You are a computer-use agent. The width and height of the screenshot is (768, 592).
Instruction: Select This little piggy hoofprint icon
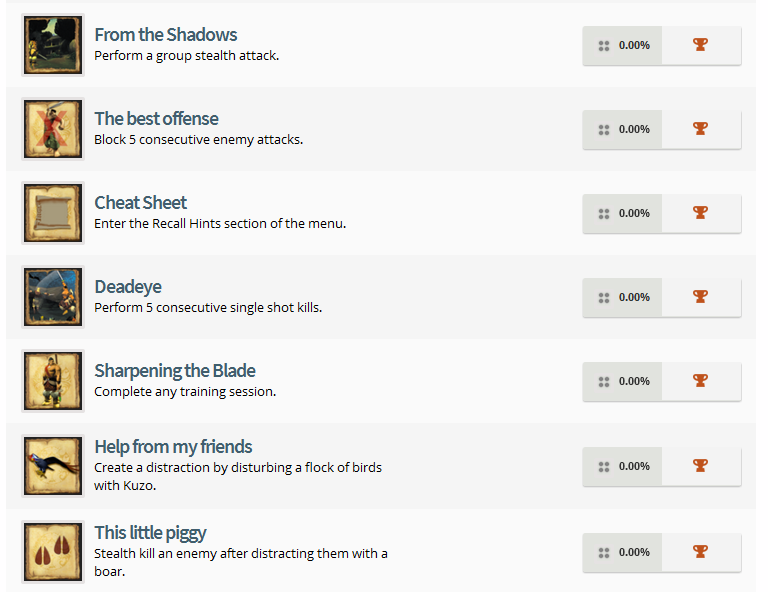pyautogui.click(x=52, y=552)
